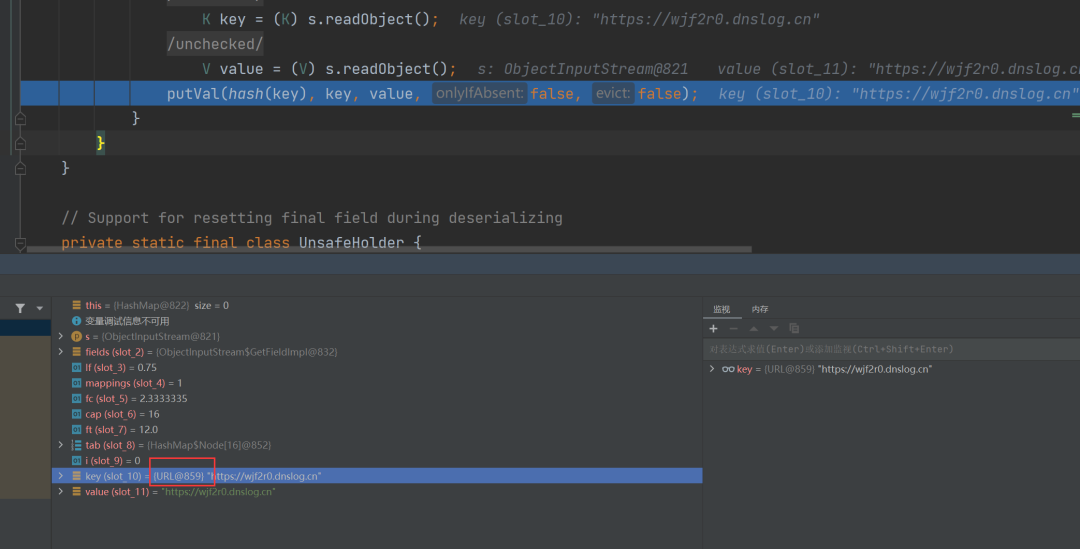Viewport: 1080px width, 549px height.
Task: Click the object icon beside fields (slot_2)
Action: pos(76,352)
